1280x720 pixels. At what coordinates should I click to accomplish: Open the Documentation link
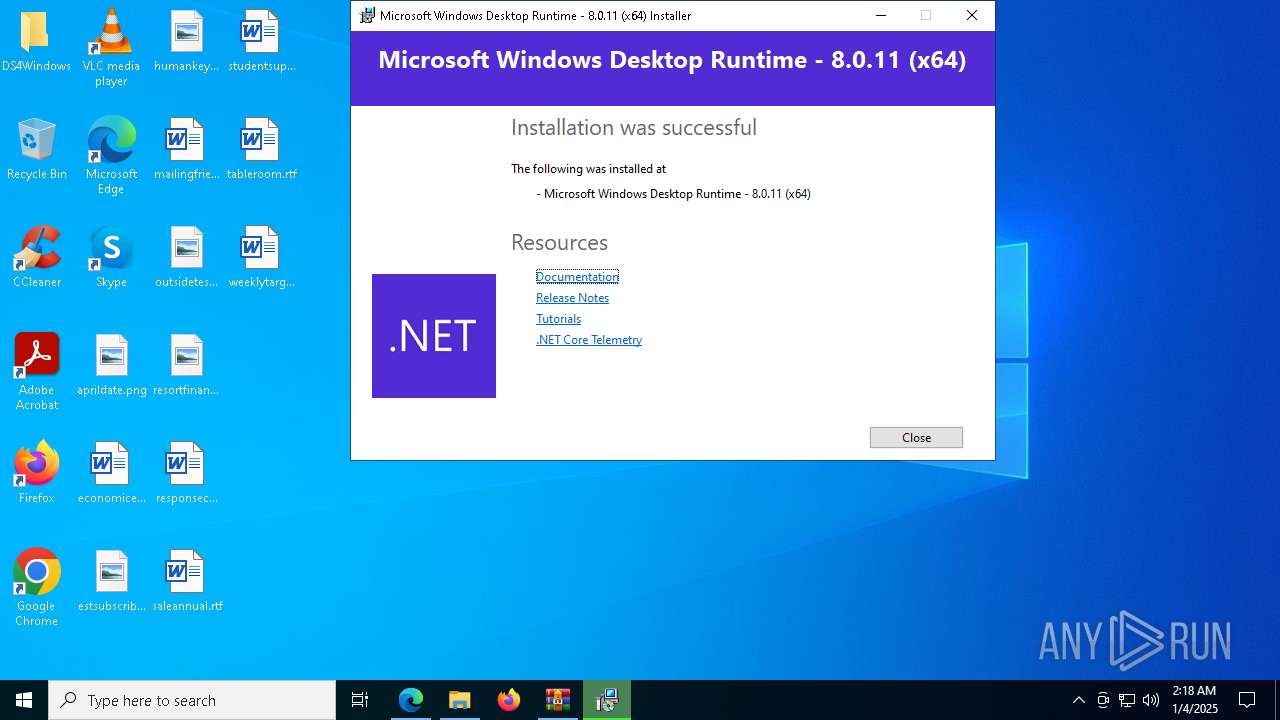577,277
